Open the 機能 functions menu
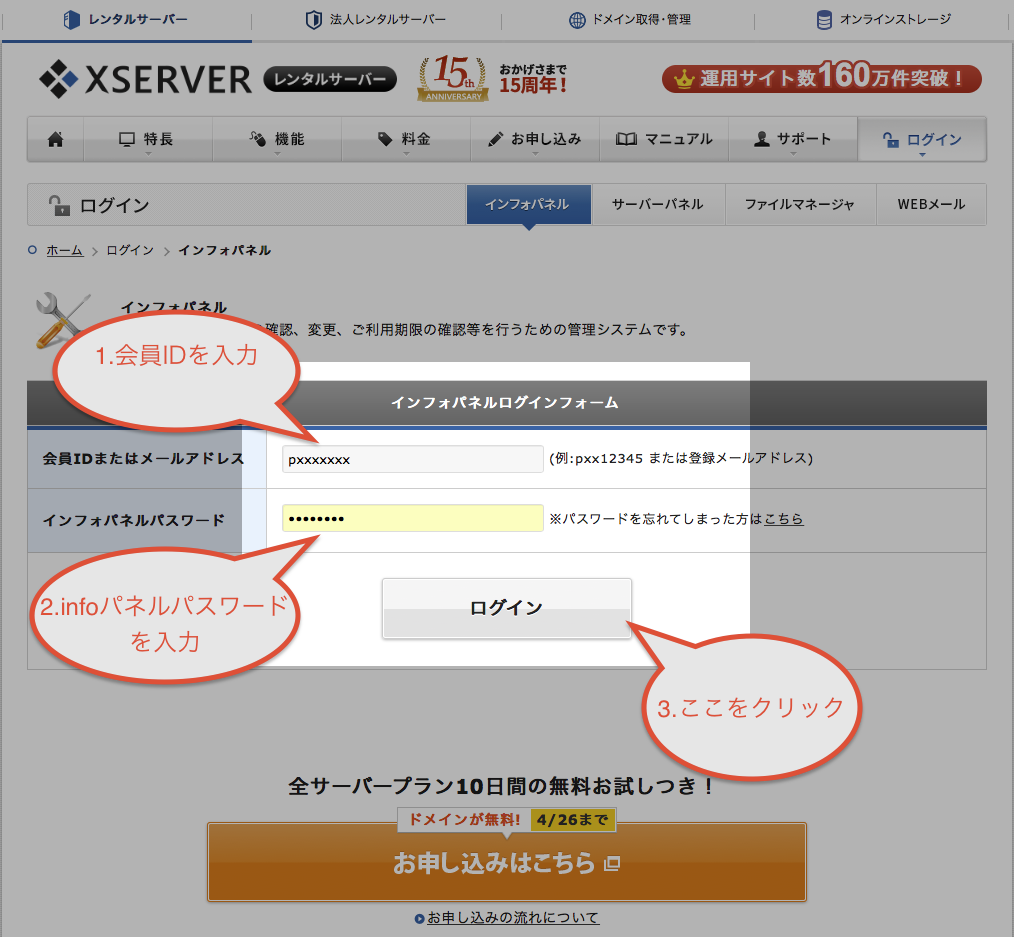Image resolution: width=1014 pixels, height=937 pixels. pos(277,139)
